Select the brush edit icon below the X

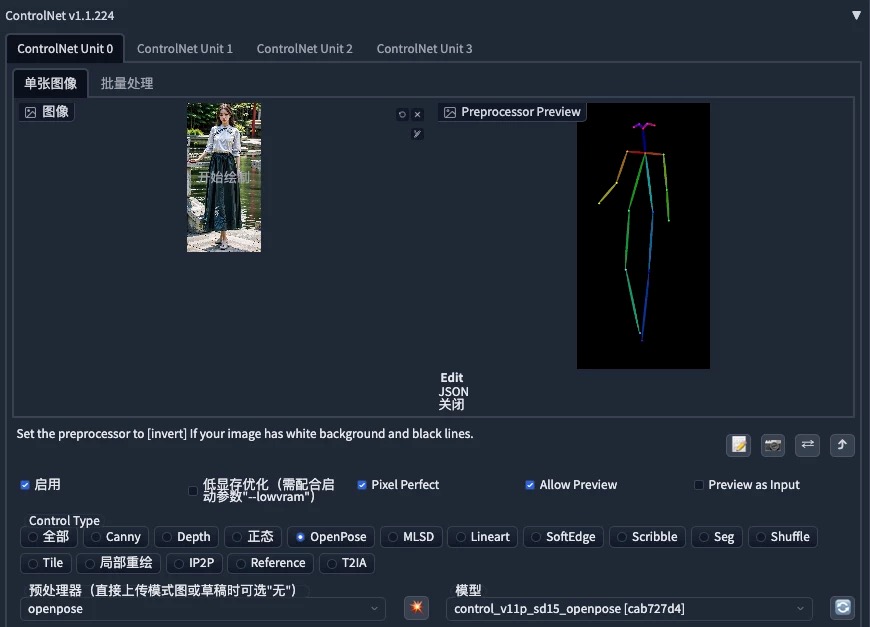tap(417, 133)
